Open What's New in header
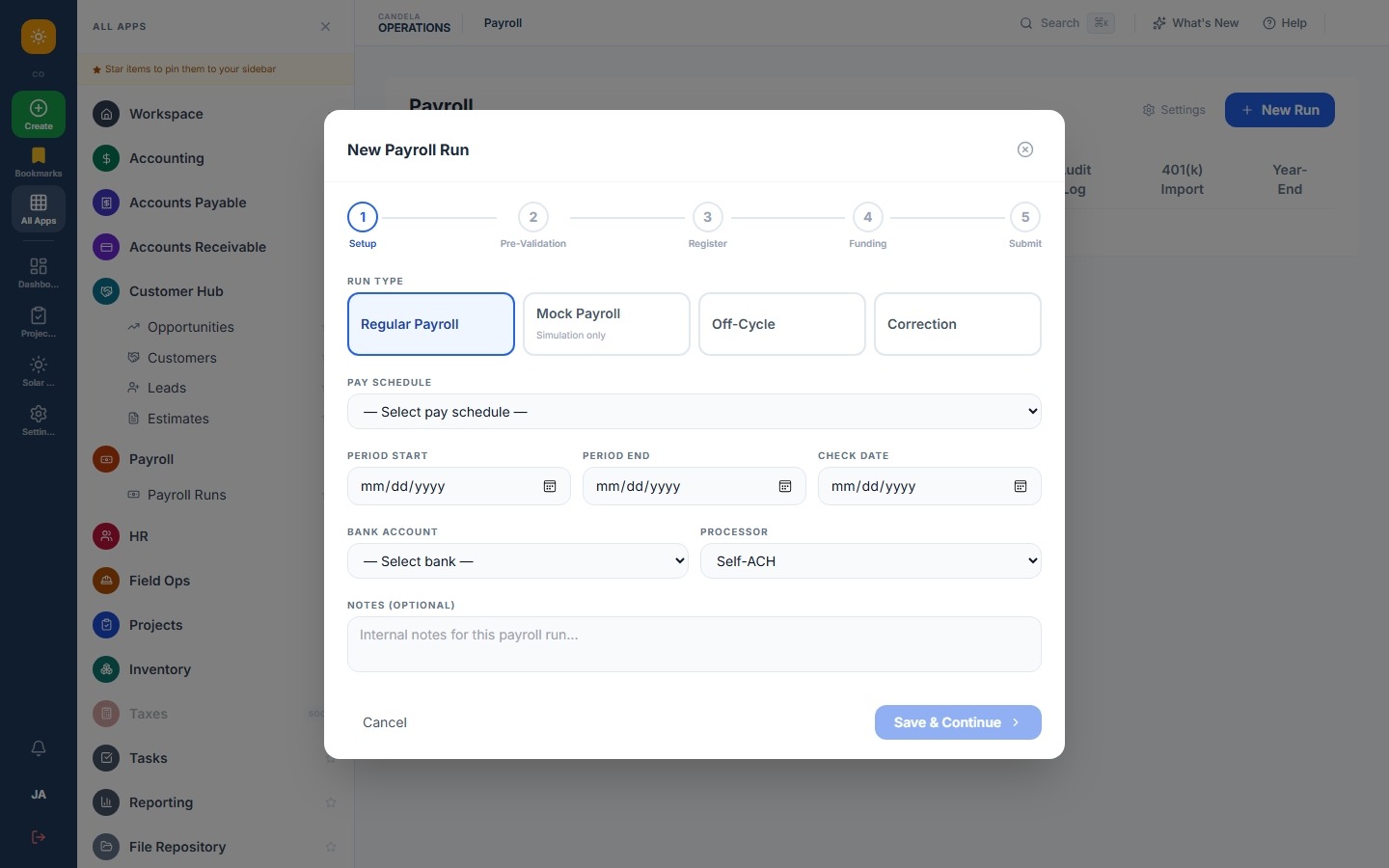The image size is (1389, 868). point(1196,23)
